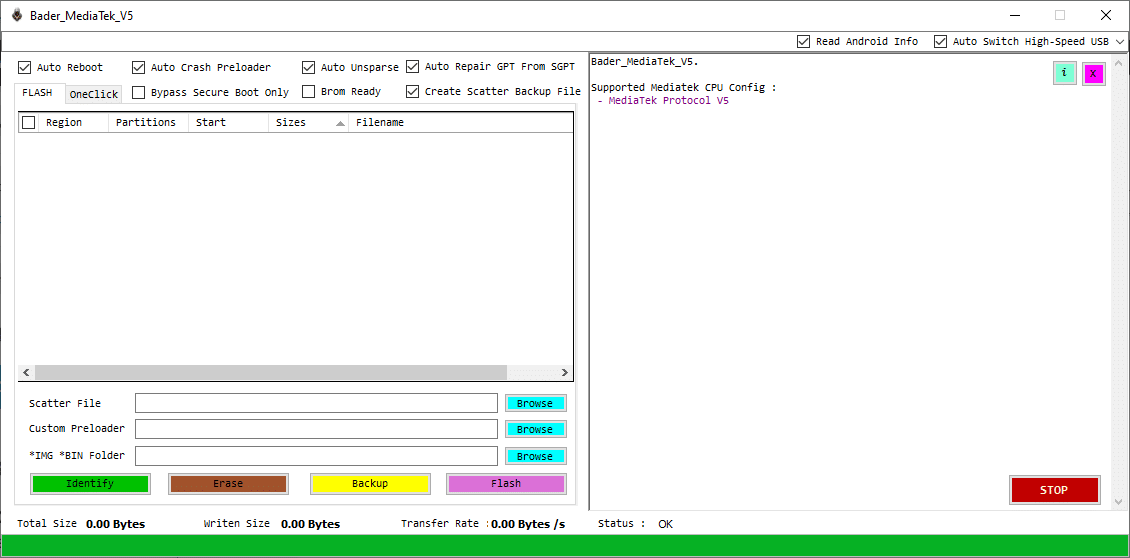
Task: Expand the top-right toolbar dropdown chevron
Action: point(1120,42)
